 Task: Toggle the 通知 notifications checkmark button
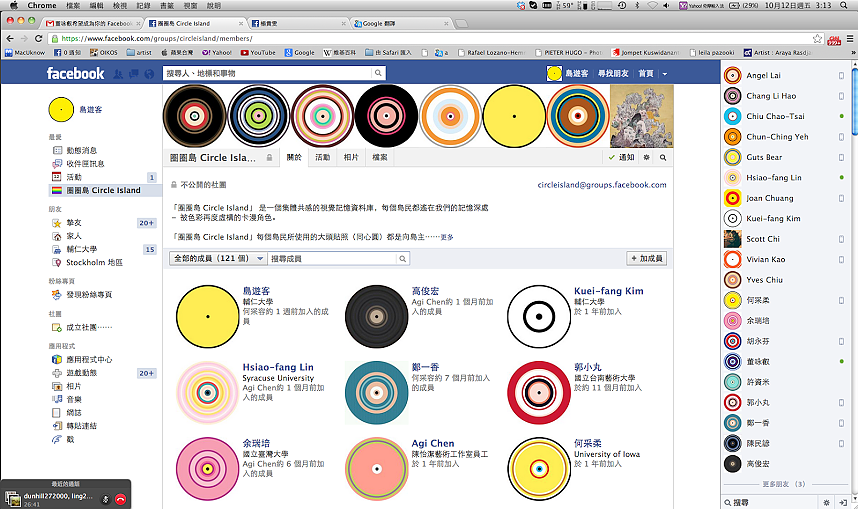620,158
